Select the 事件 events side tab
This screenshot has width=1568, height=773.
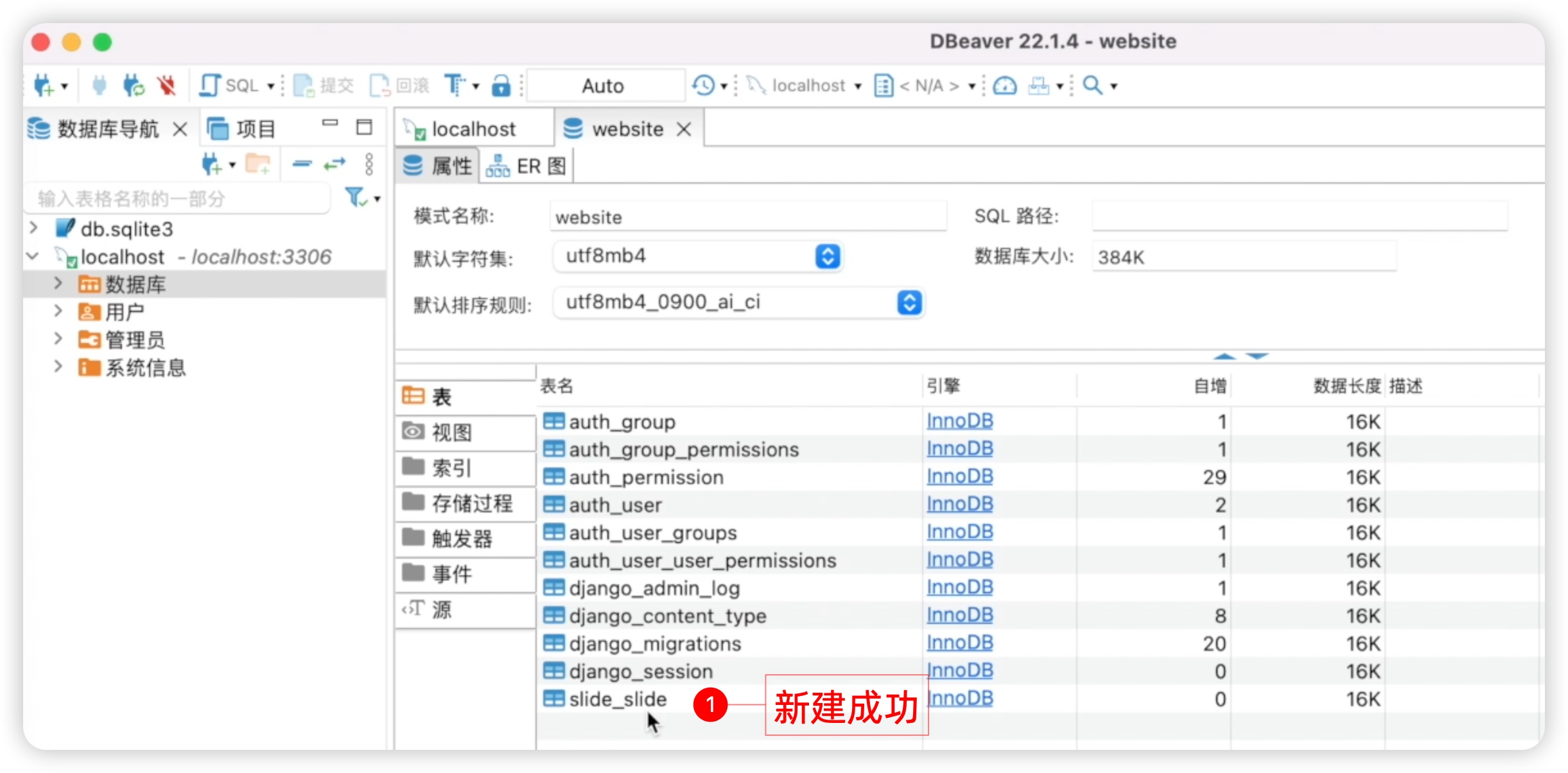(466, 573)
